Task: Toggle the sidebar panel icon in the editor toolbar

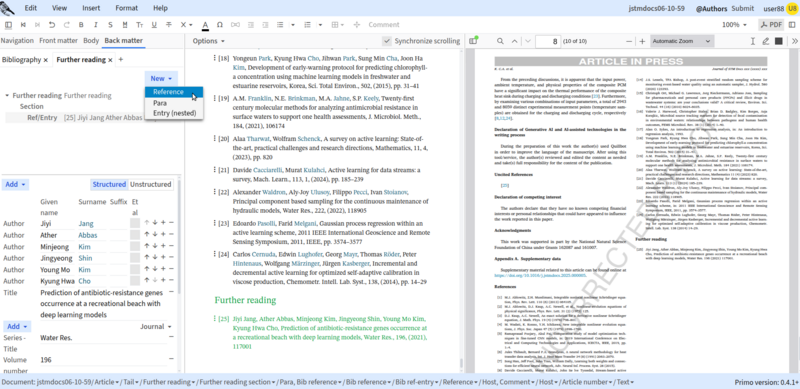Action: (x=8, y=25)
